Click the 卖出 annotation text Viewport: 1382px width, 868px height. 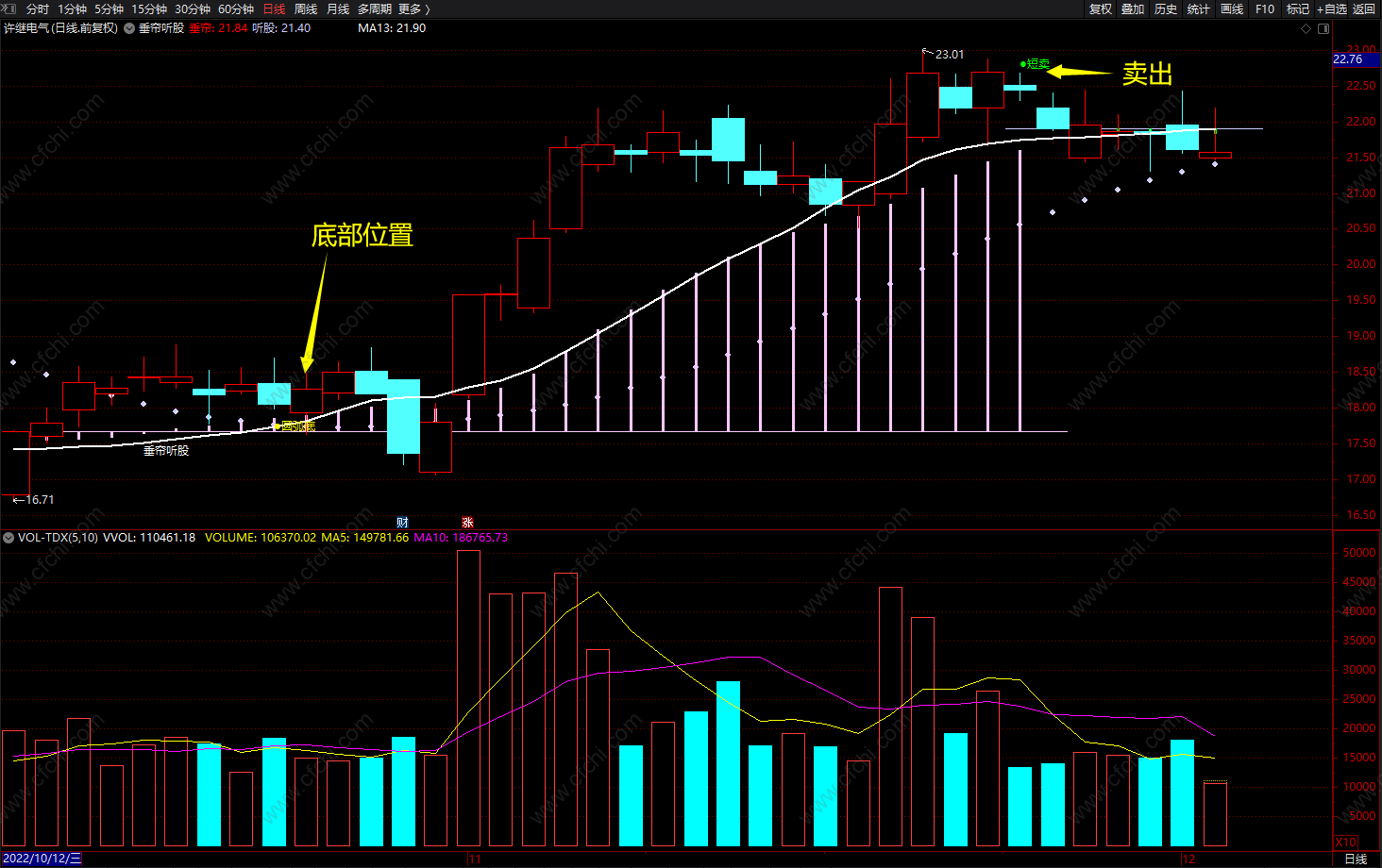click(1147, 74)
